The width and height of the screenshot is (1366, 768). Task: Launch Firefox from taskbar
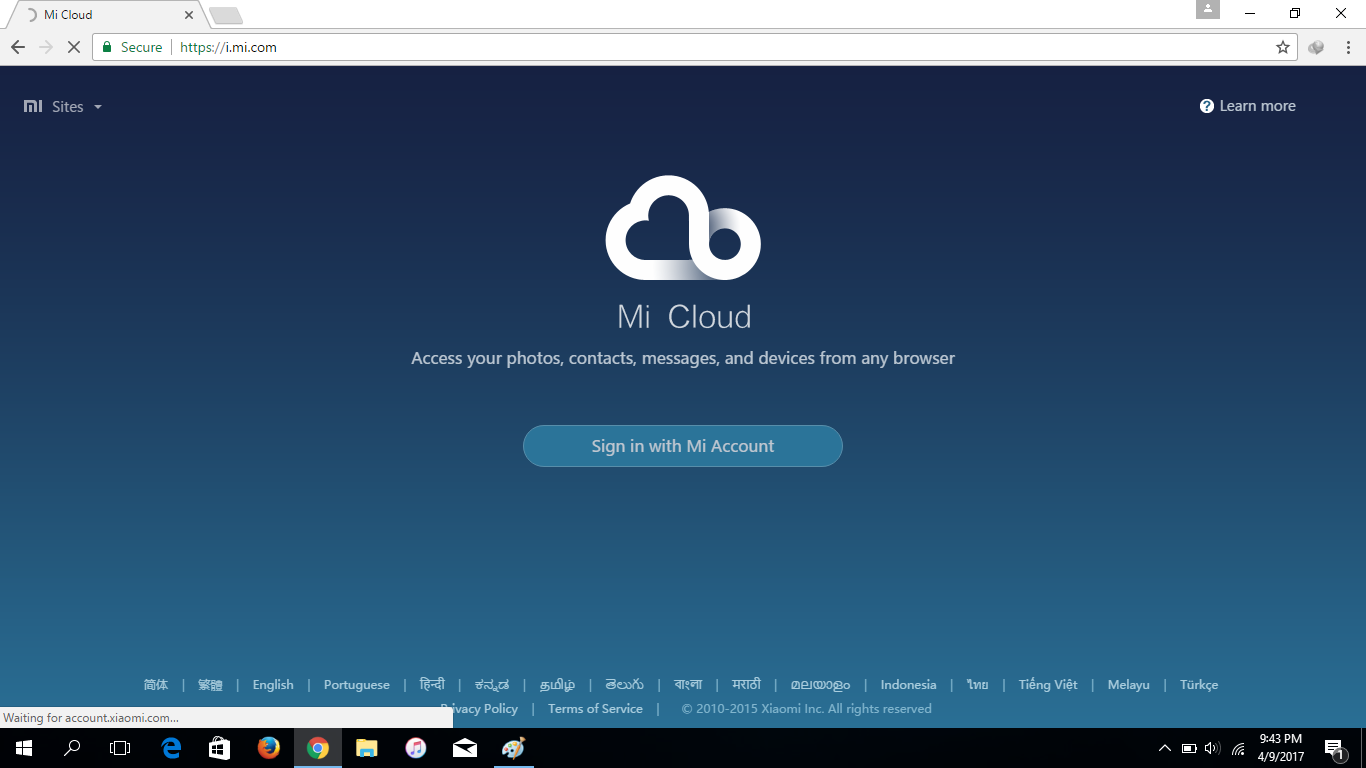[269, 748]
